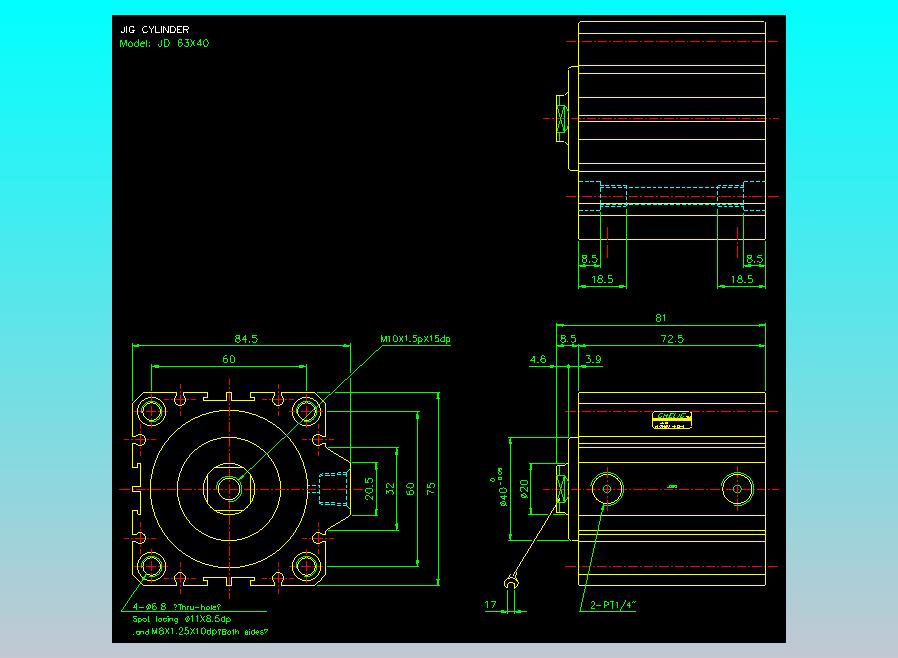Select the 75 overall height dimension

click(x=431, y=488)
